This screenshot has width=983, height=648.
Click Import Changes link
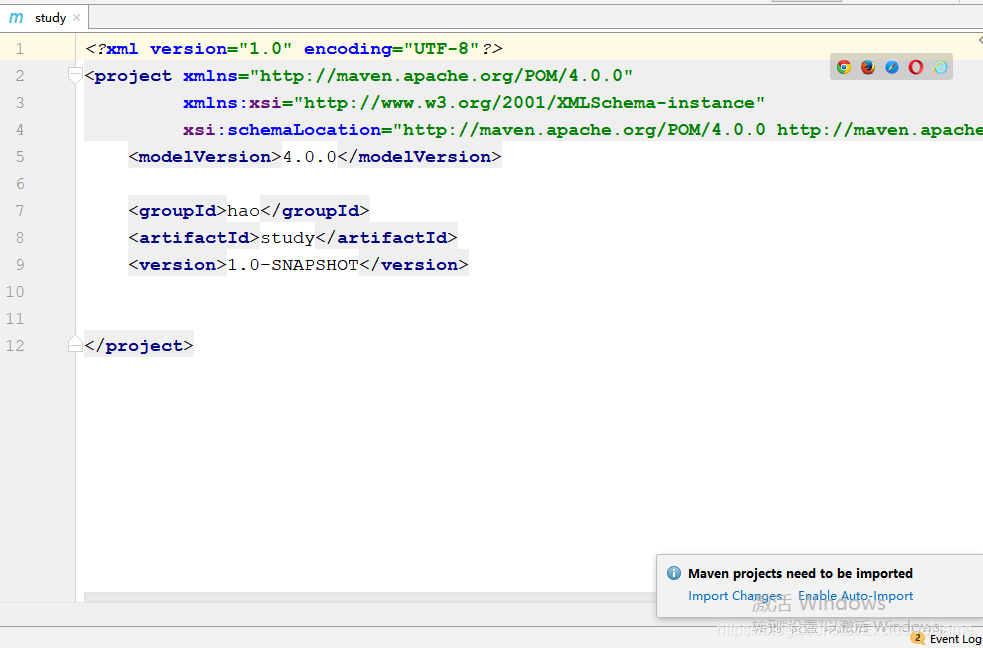pos(735,596)
